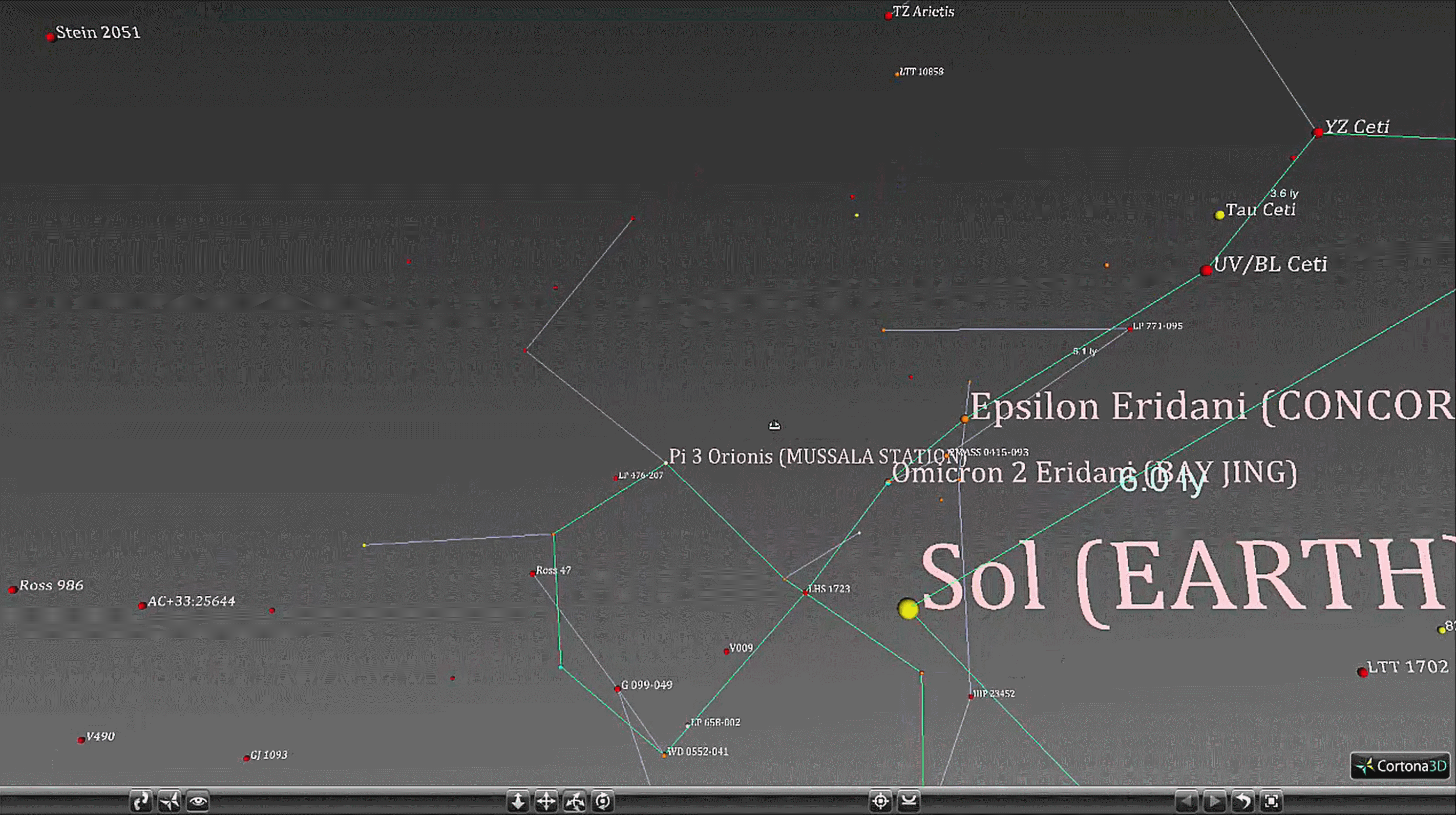Go to previous viewpoint arrow
This screenshot has width=1456, height=815.
[1186, 801]
